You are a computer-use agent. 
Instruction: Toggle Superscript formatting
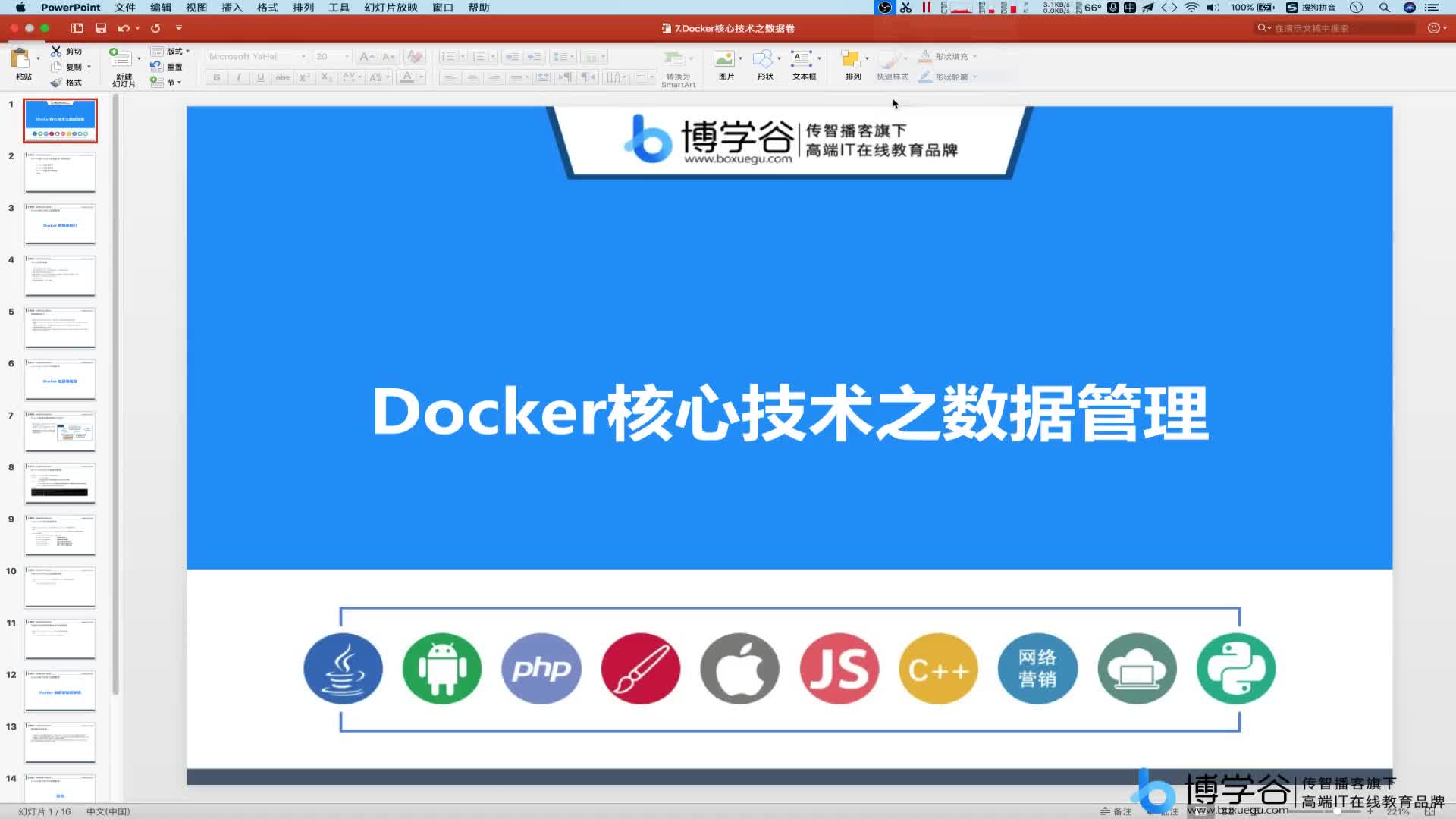tap(305, 77)
